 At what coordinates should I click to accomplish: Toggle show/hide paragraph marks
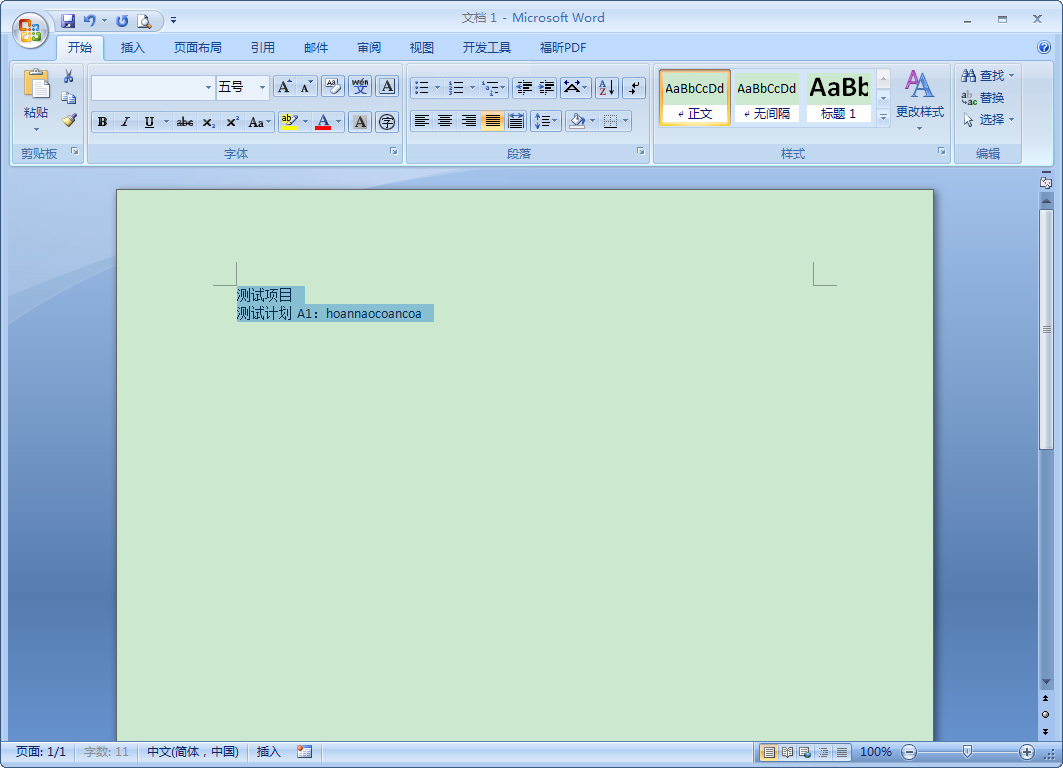click(633, 89)
